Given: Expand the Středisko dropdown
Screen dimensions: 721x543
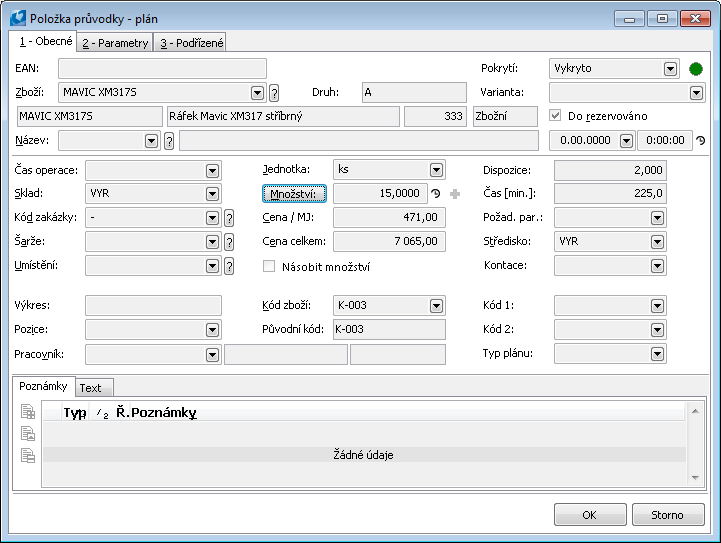Looking at the screenshot, I should pyautogui.click(x=657, y=242).
